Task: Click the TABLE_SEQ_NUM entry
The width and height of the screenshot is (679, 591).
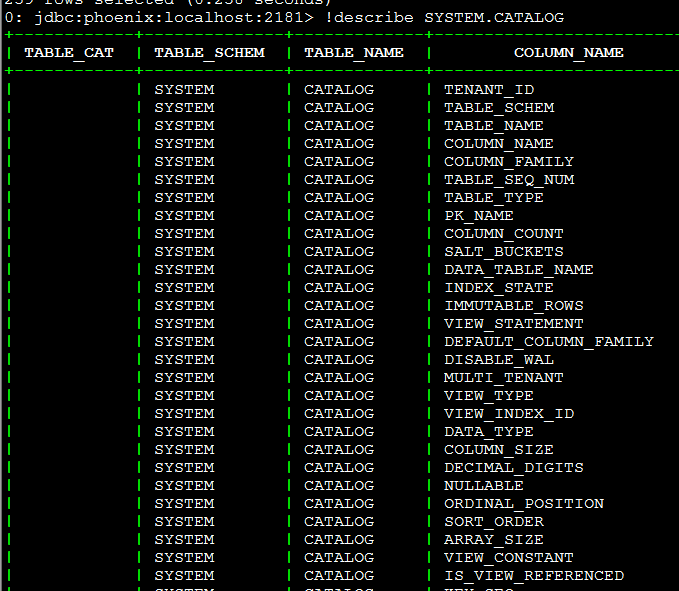Action: click(x=509, y=180)
